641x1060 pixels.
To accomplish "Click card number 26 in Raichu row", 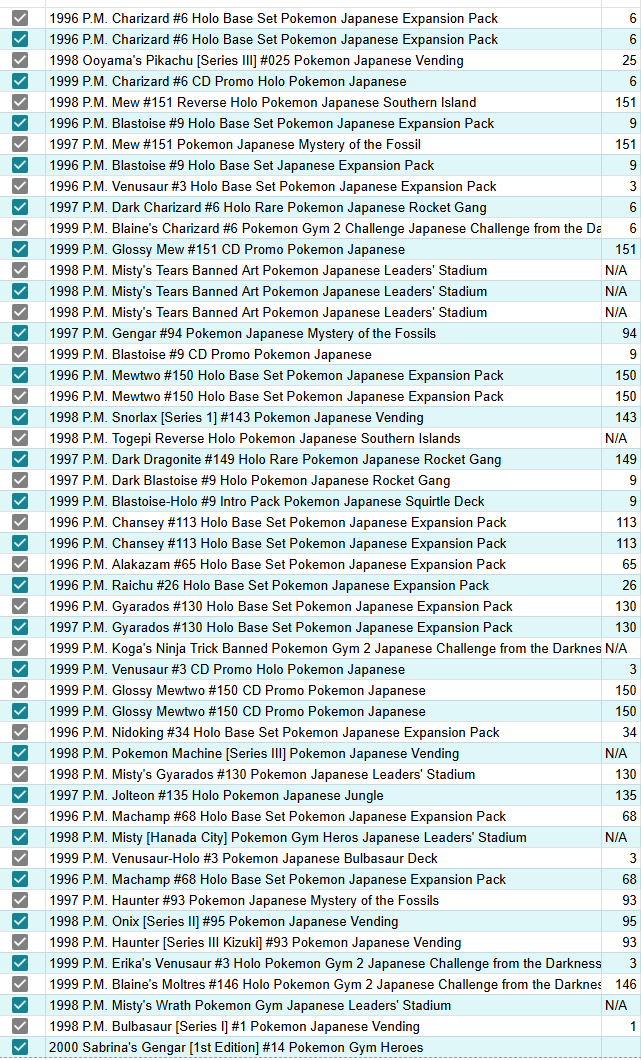I will click(629, 585).
